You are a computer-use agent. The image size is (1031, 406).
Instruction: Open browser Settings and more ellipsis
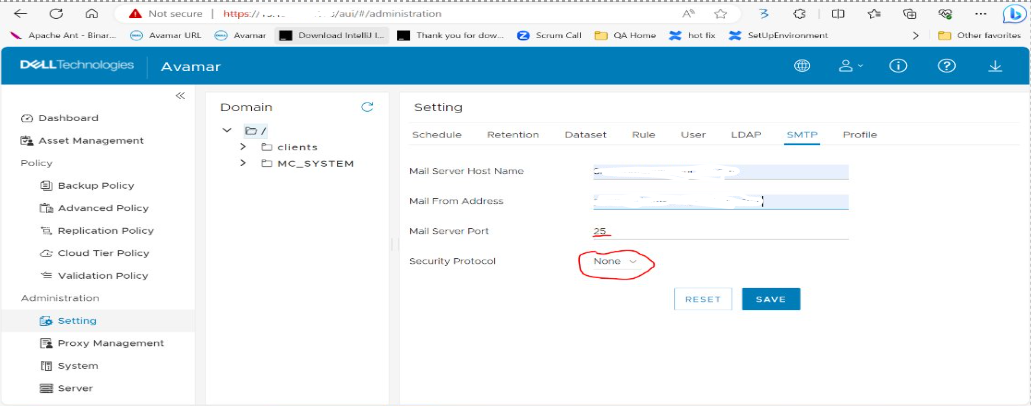980,13
